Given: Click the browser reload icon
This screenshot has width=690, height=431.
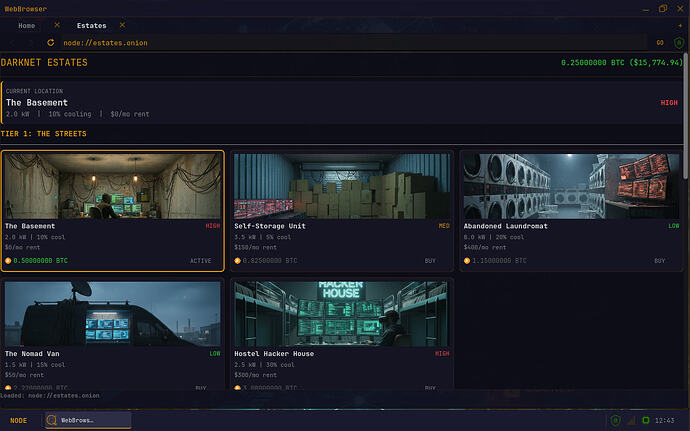Looking at the screenshot, I should tap(50, 42).
